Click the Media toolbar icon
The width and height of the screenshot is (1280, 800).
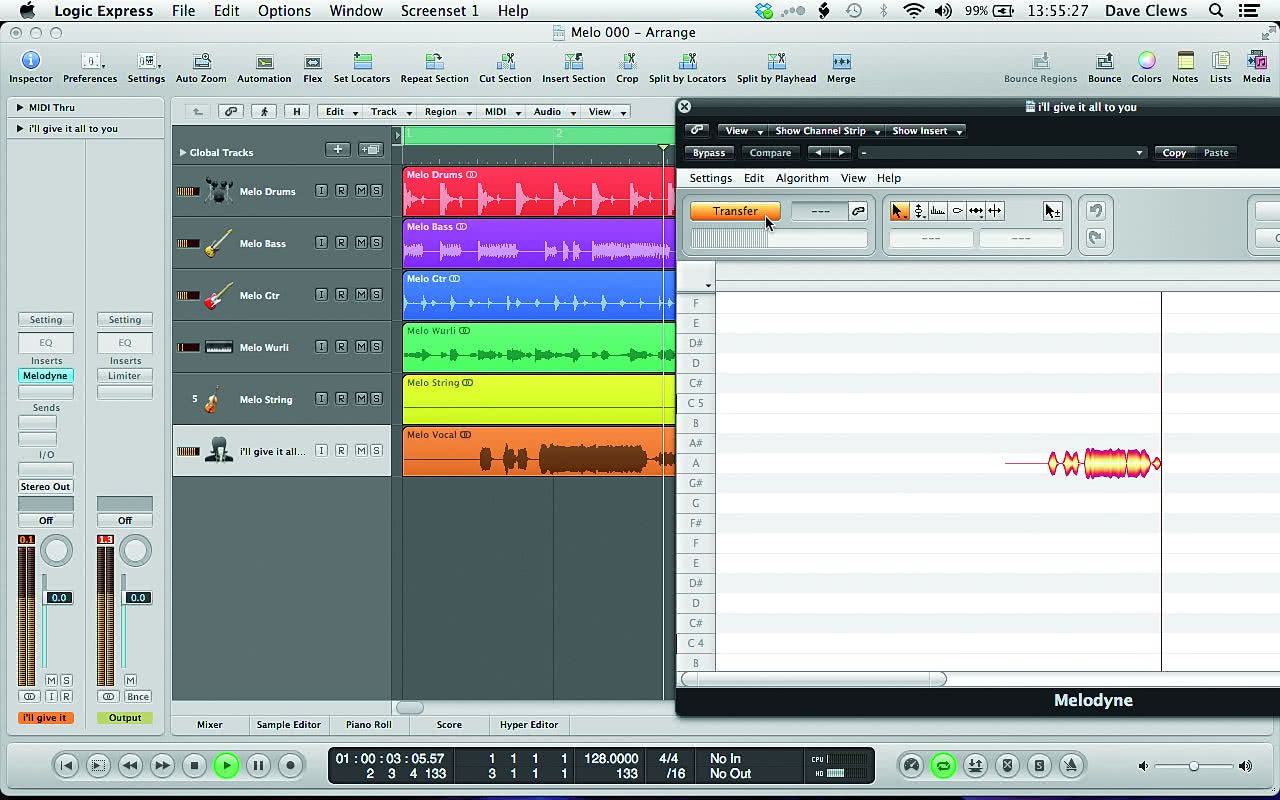pyautogui.click(x=1257, y=62)
